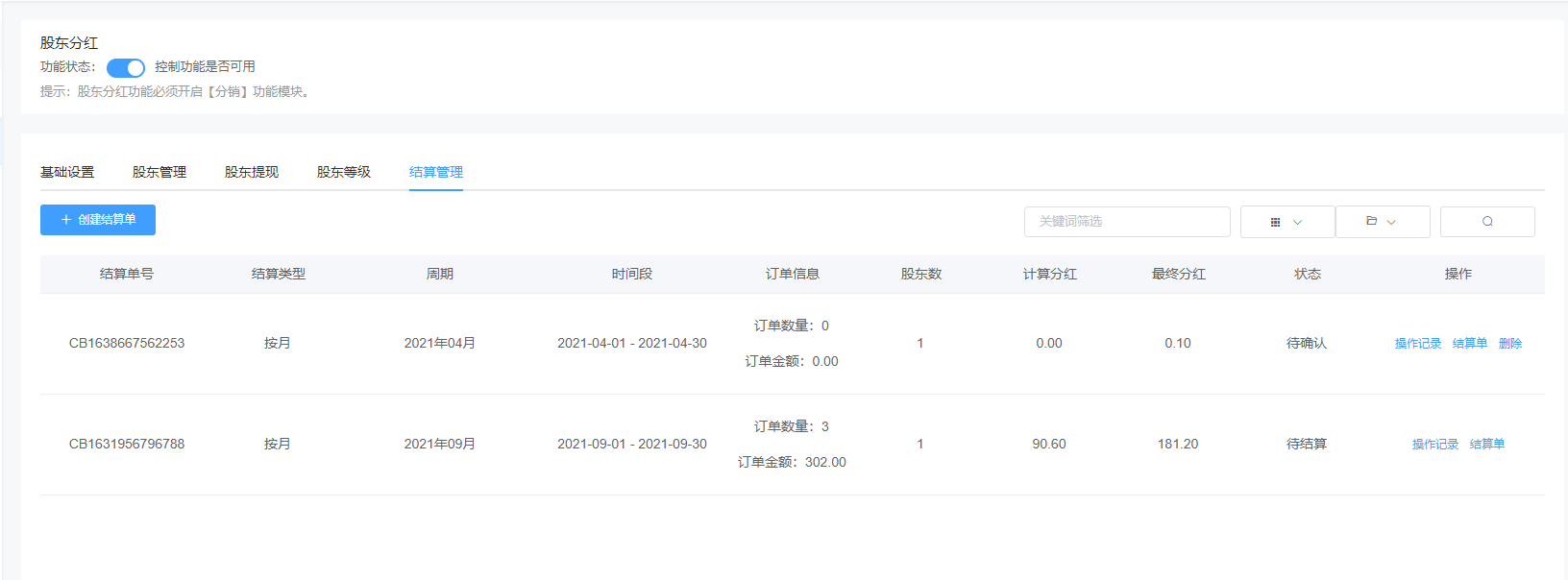View 结算单 for settlement CB1638667562253

click(x=1469, y=344)
